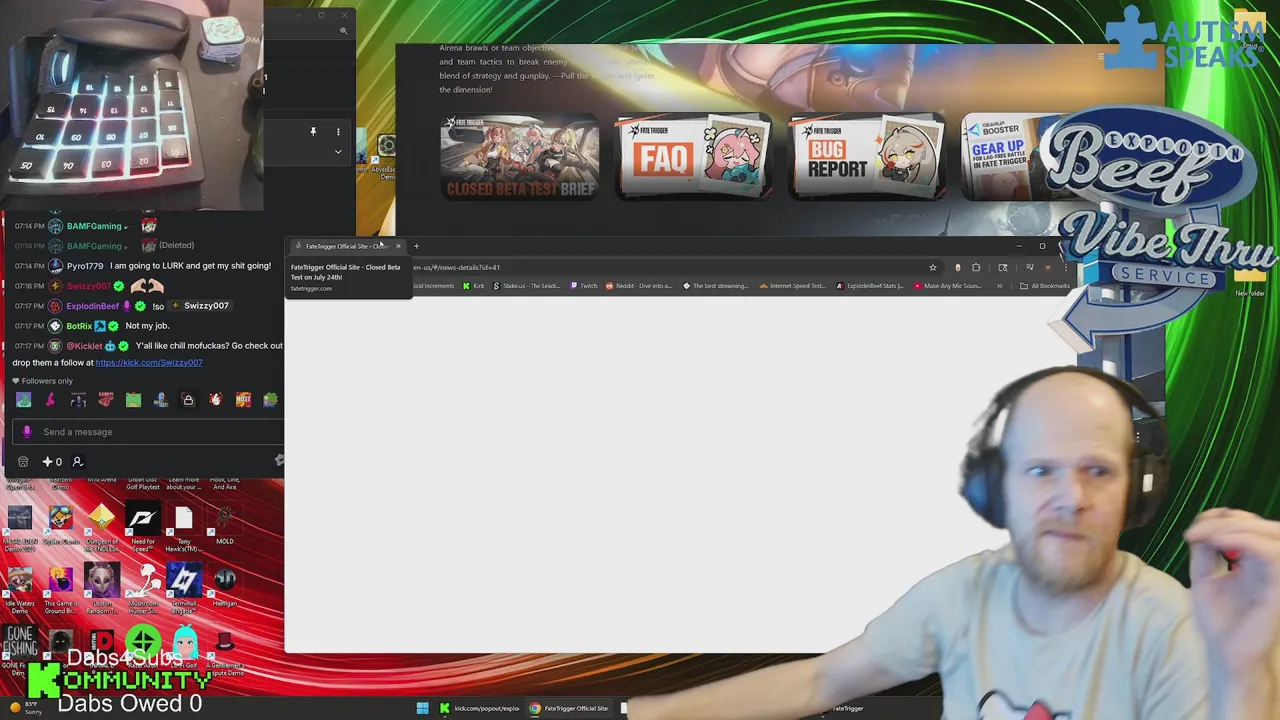Select the HOST emote in chat row
Image resolution: width=1280 pixels, height=720 pixels.
click(243, 400)
